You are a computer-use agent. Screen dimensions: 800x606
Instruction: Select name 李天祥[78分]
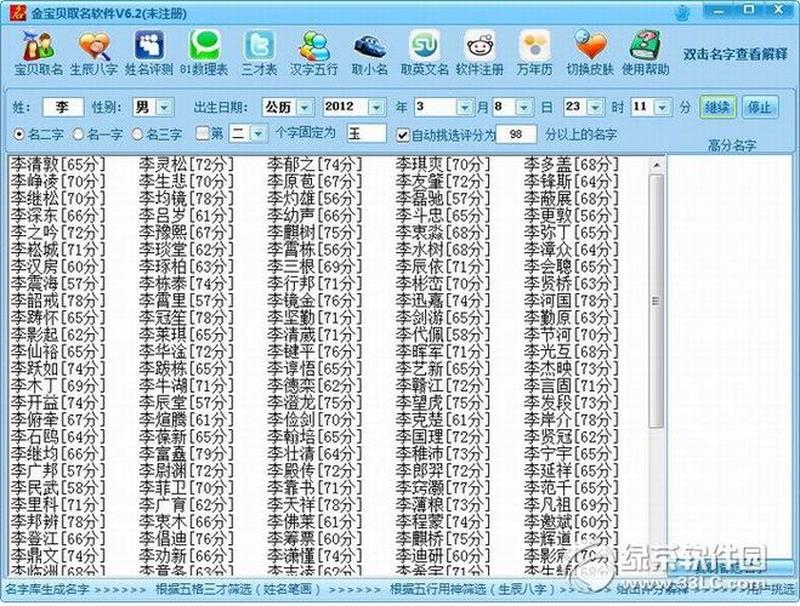[314, 504]
